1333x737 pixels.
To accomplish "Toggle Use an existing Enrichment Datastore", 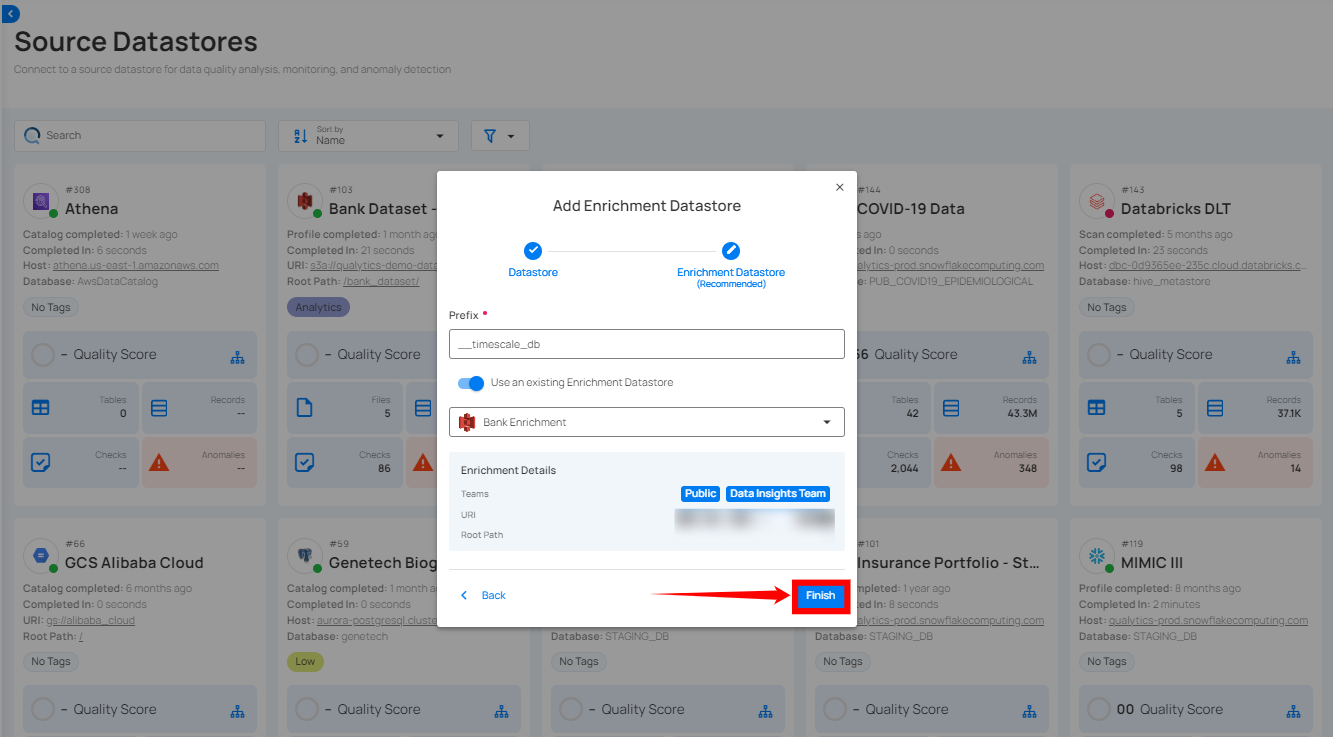I will click(x=471, y=383).
